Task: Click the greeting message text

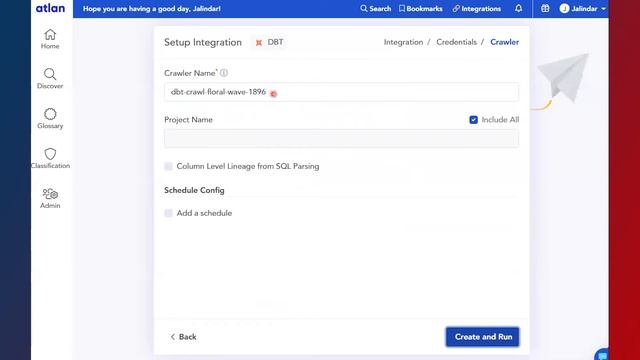Action: [x=152, y=9]
